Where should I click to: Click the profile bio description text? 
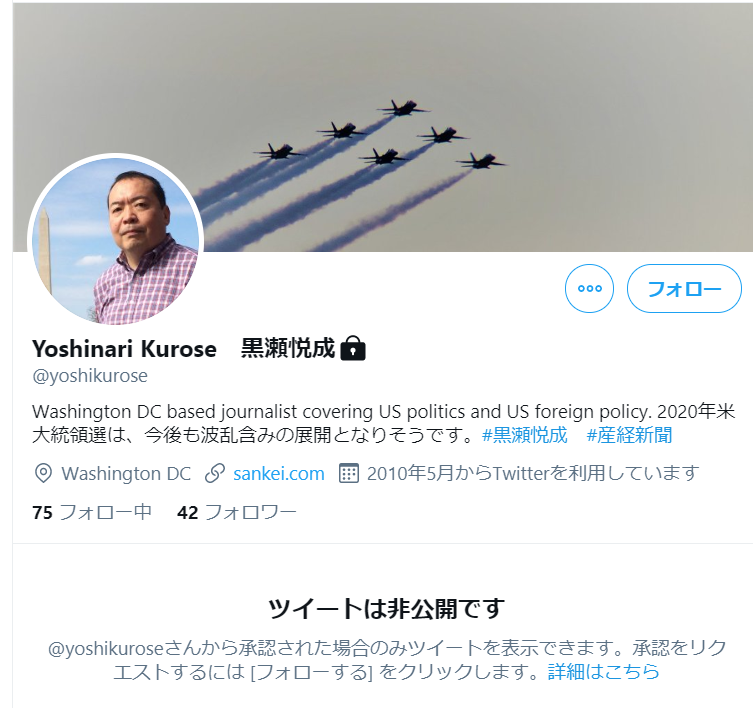(383, 424)
